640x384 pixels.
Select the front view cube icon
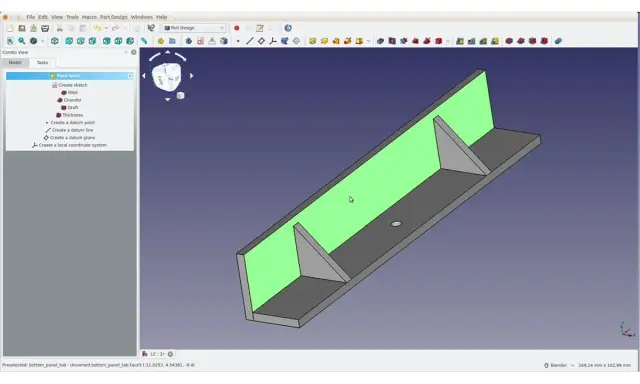click(x=69, y=41)
